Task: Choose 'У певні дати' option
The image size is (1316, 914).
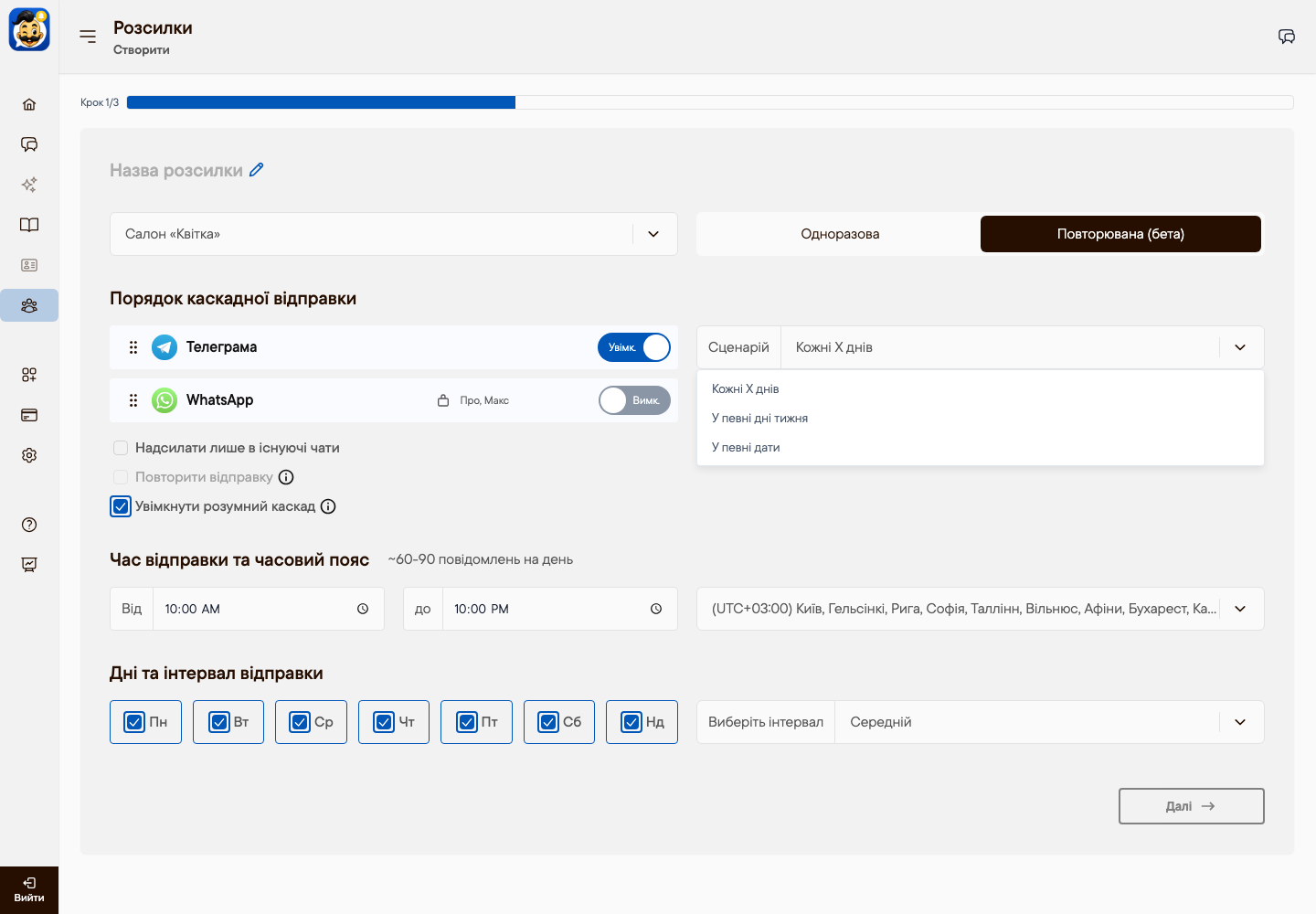Action: 981,448
